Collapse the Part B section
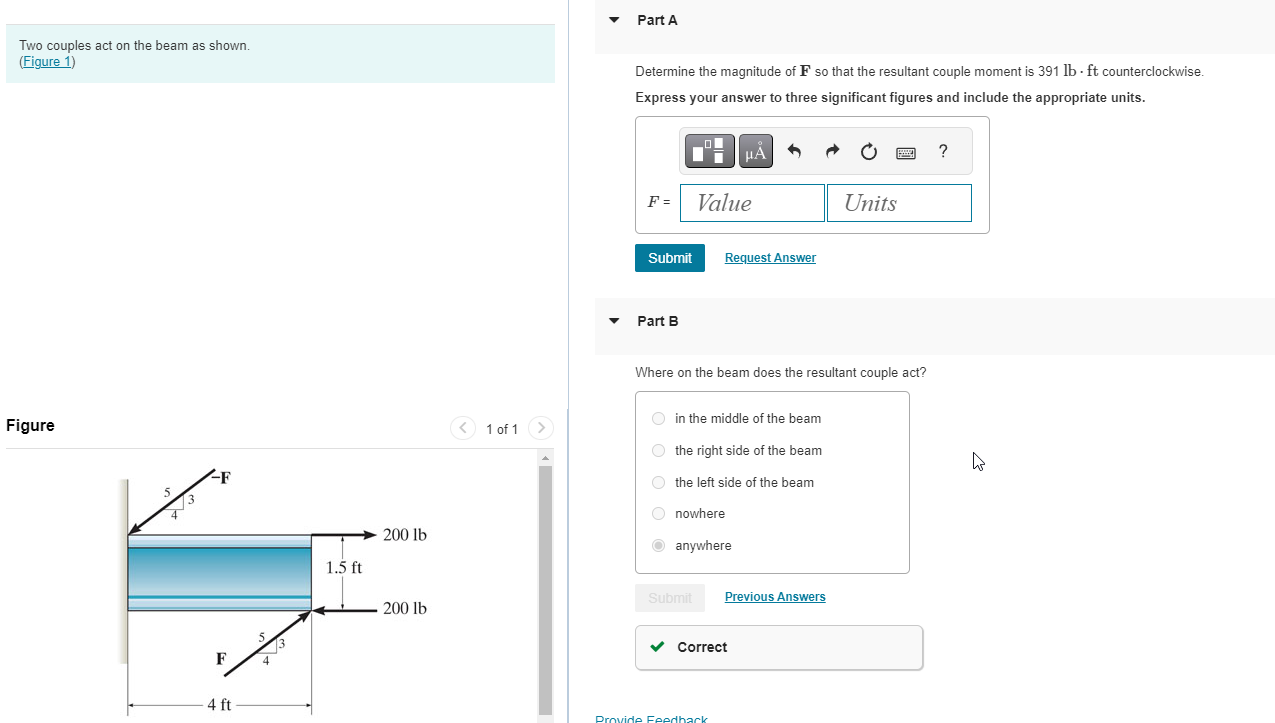Image resolution: width=1275 pixels, height=723 pixels. 613,321
